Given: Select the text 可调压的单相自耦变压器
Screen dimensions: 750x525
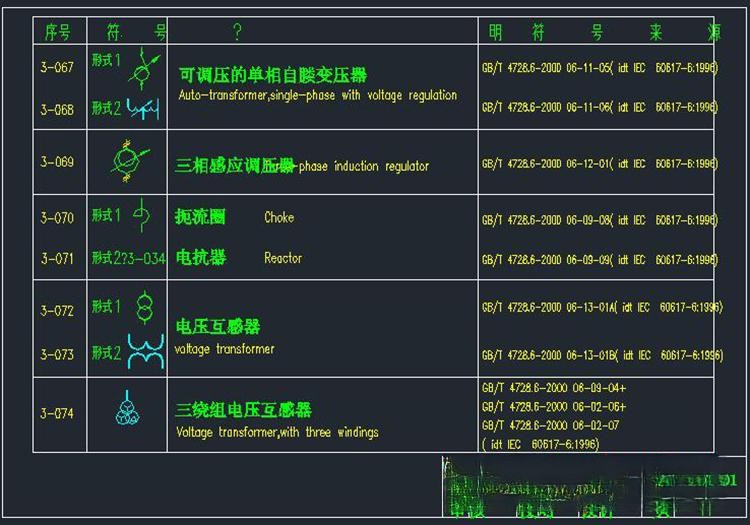Looking at the screenshot, I should [273, 75].
